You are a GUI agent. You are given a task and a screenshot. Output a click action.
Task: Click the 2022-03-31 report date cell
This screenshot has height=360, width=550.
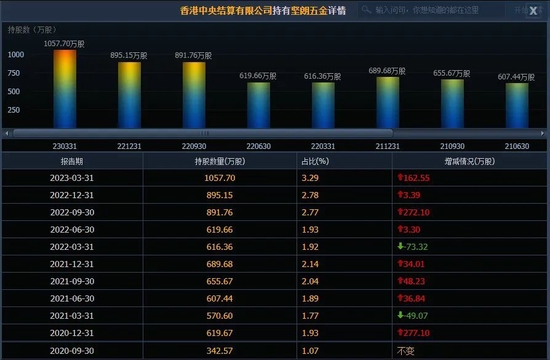pos(72,247)
